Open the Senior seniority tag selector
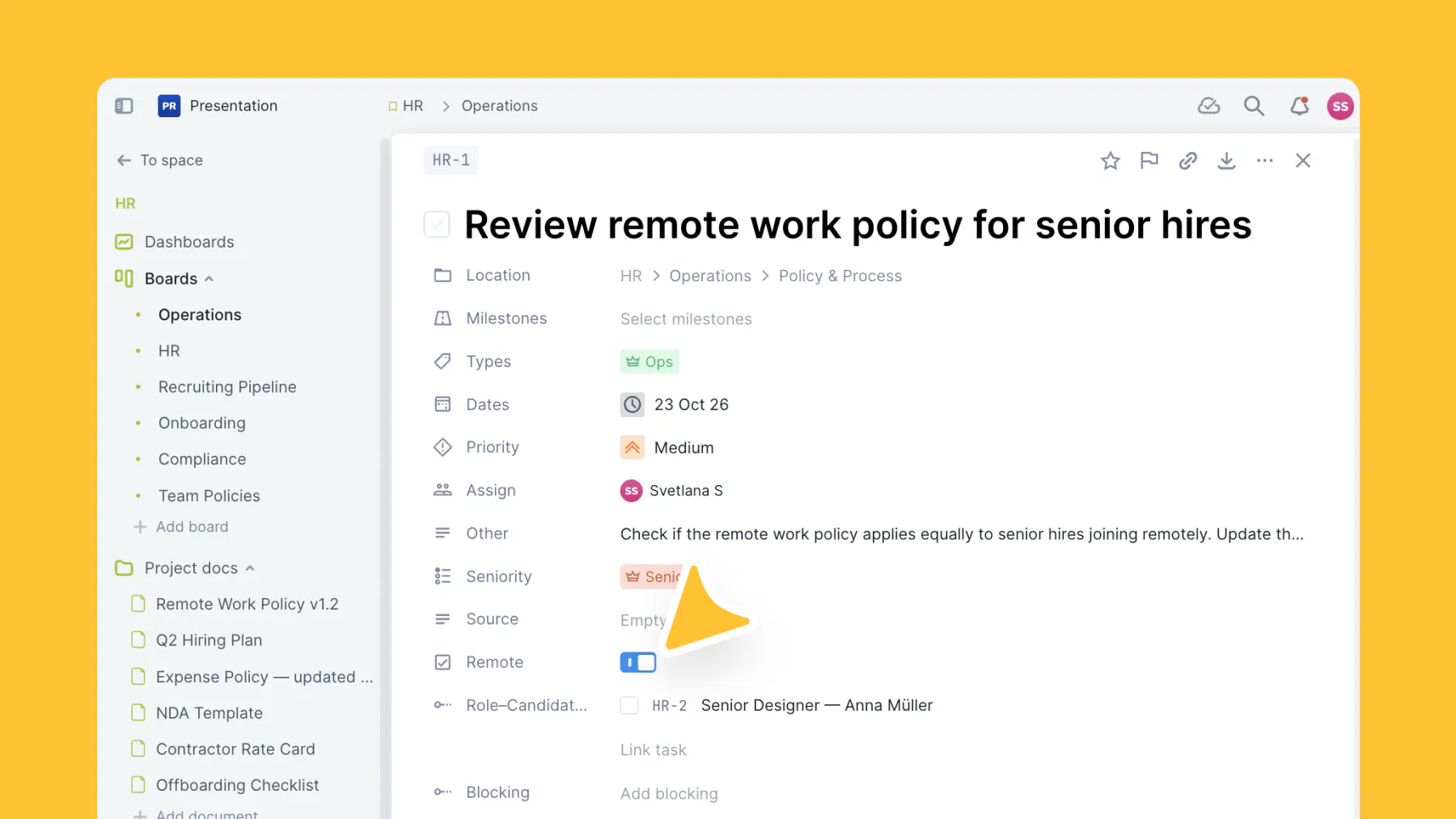Image resolution: width=1456 pixels, height=819 pixels. (652, 576)
